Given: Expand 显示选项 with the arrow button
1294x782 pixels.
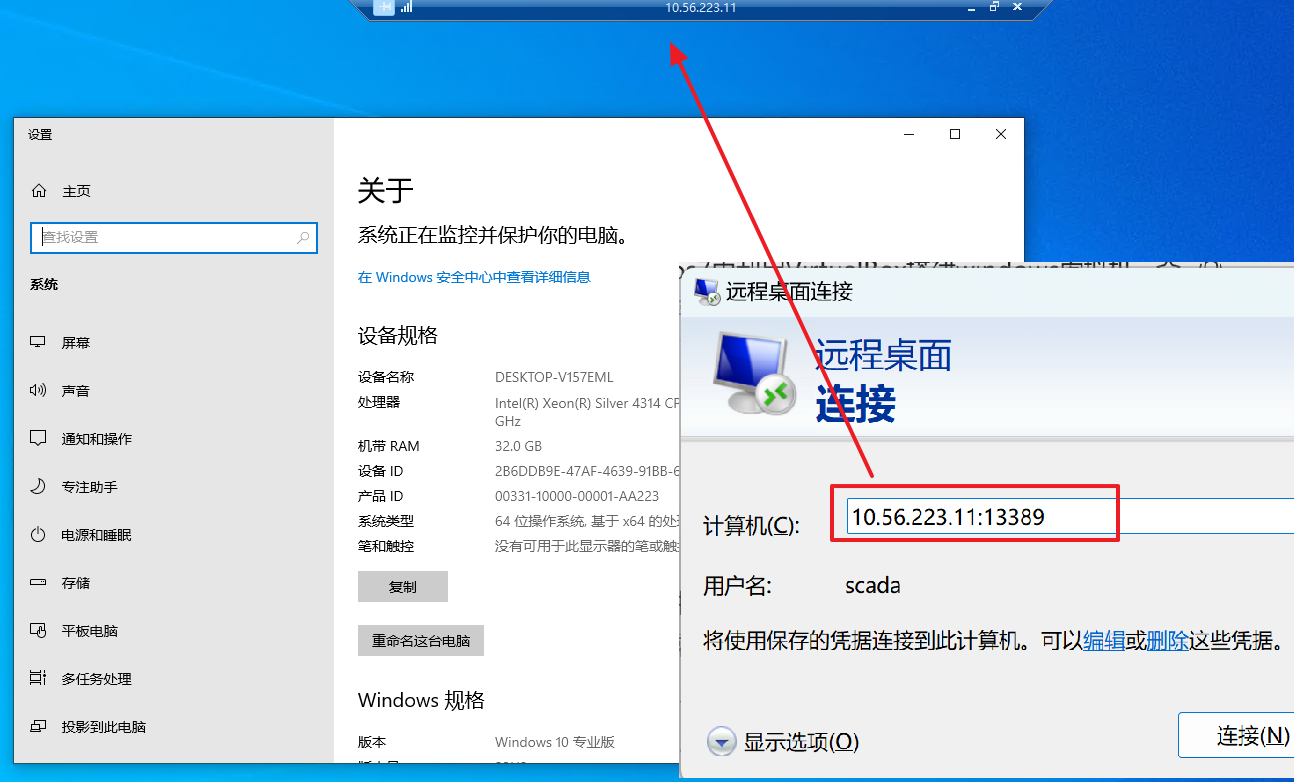Looking at the screenshot, I should click(722, 742).
